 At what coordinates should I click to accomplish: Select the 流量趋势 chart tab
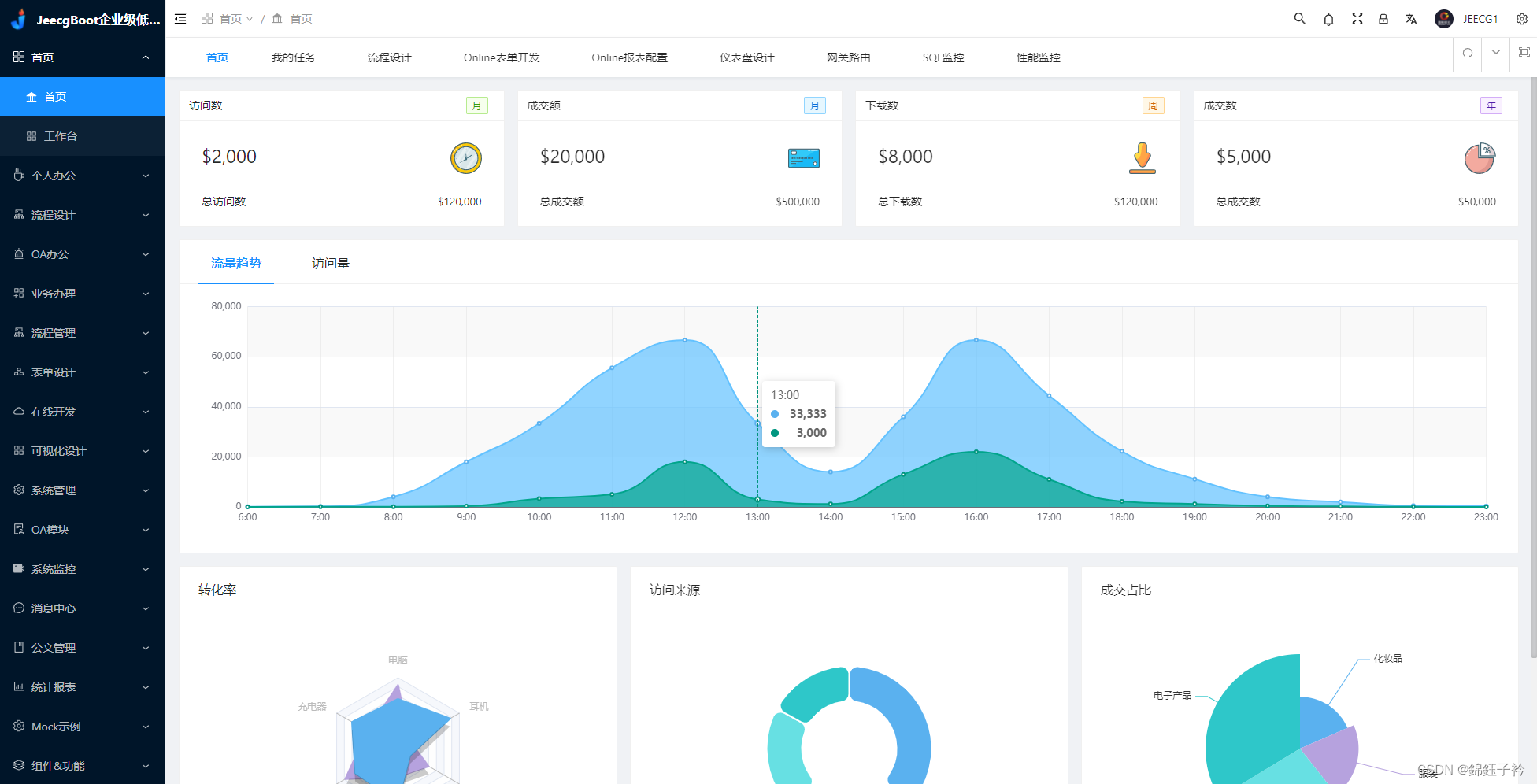click(x=236, y=264)
